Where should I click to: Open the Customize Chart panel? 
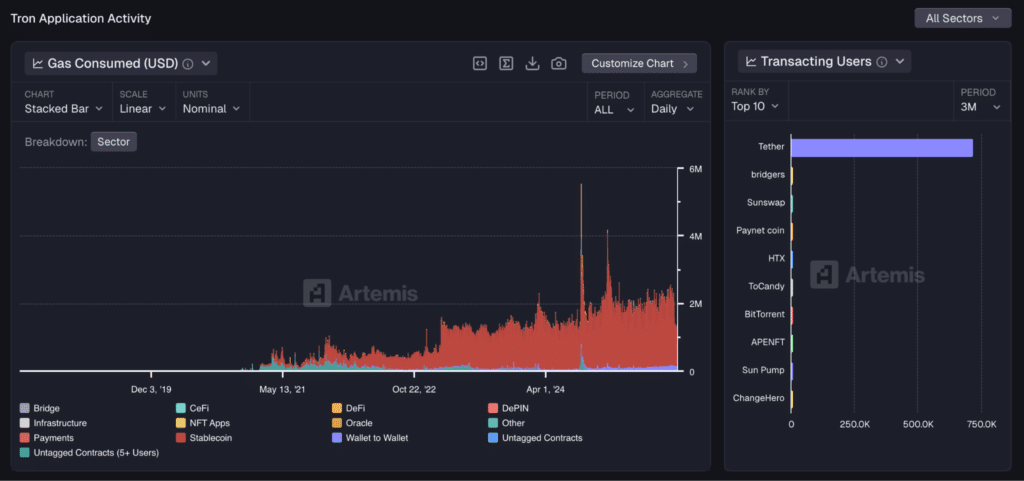pos(639,63)
